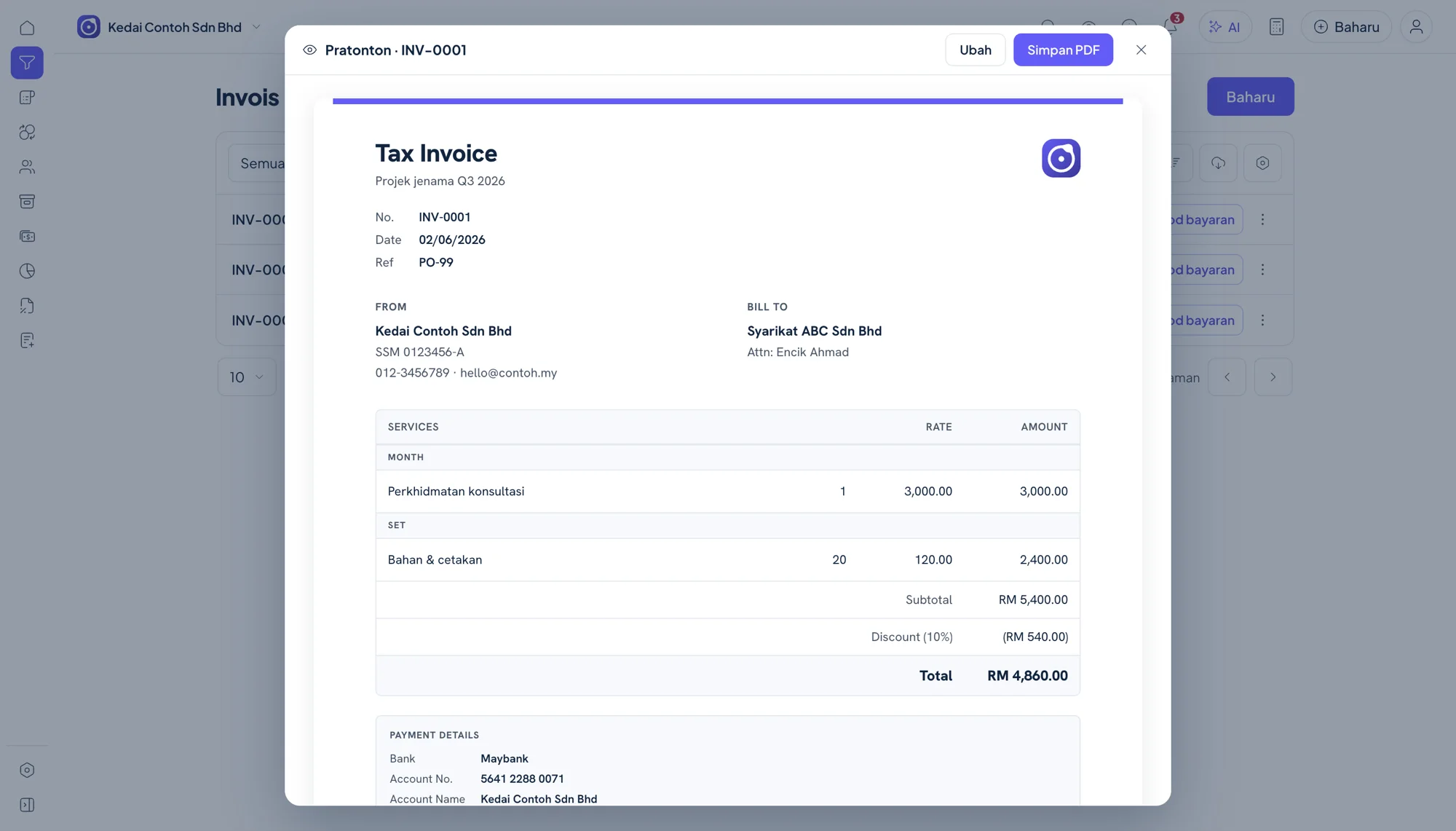1456x831 pixels.
Task: Close the invoice preview dialog
Action: (x=1141, y=50)
